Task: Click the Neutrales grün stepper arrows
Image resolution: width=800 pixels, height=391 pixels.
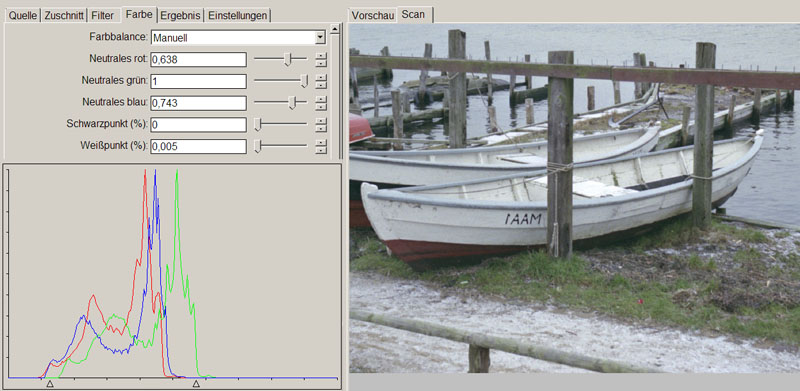Action: coord(320,81)
